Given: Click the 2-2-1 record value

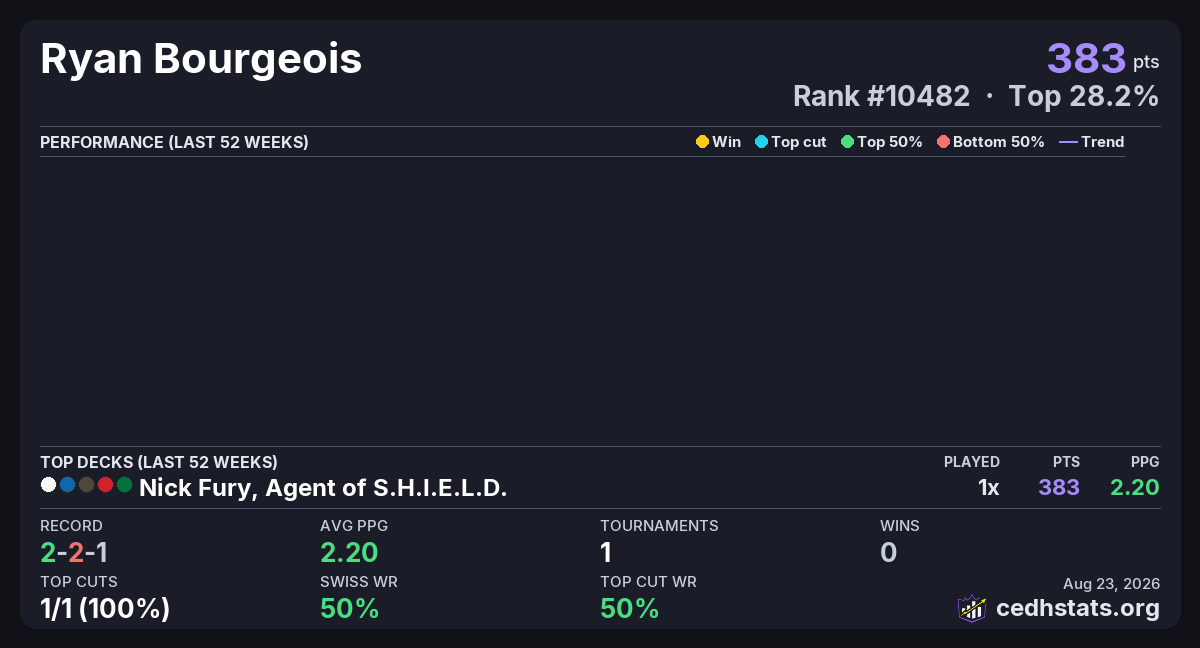Looking at the screenshot, I should (x=74, y=552).
